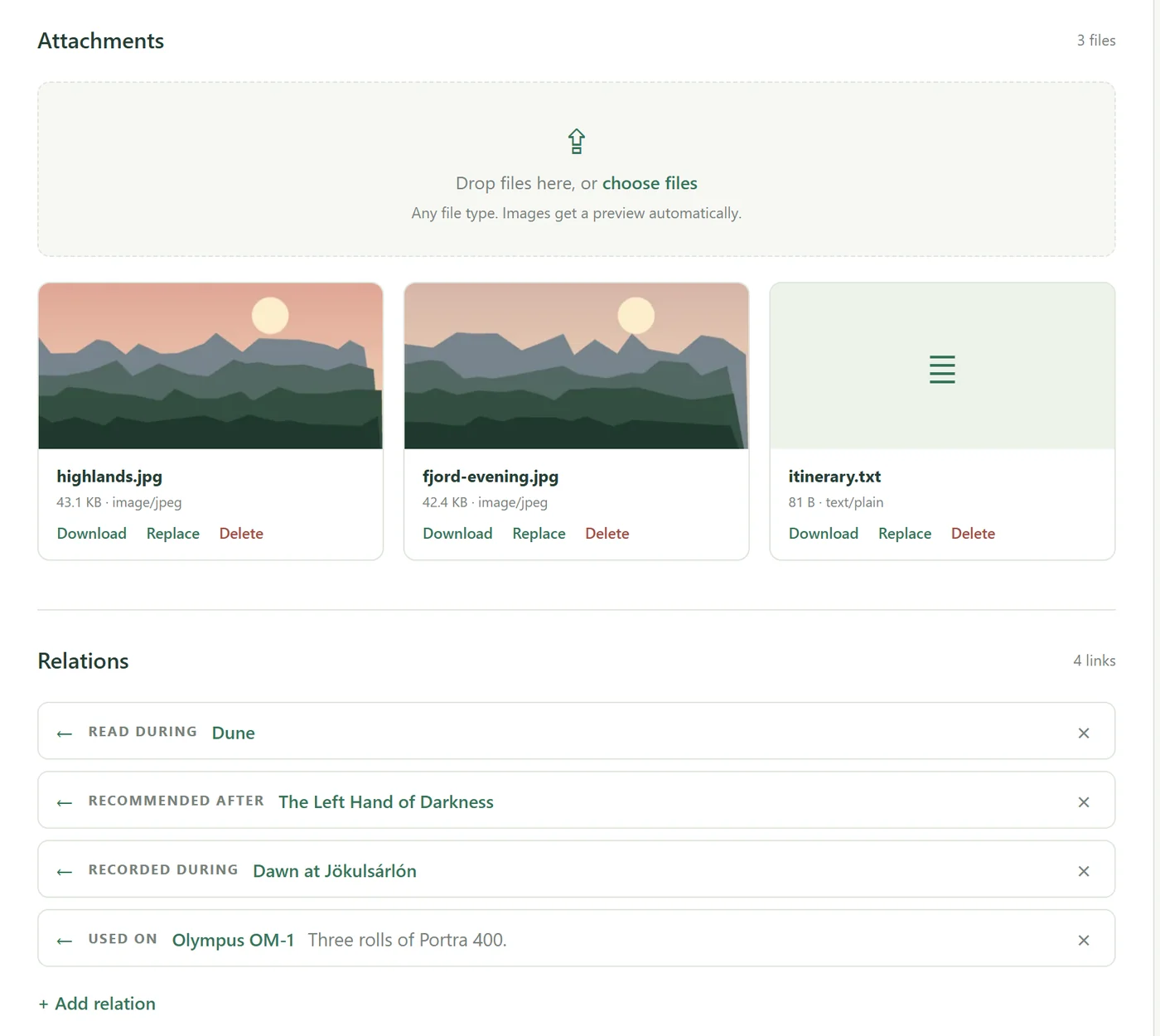Screen dimensions: 1160x1036
Task: Click the upload arrow icon in drop zone
Action: point(577,142)
